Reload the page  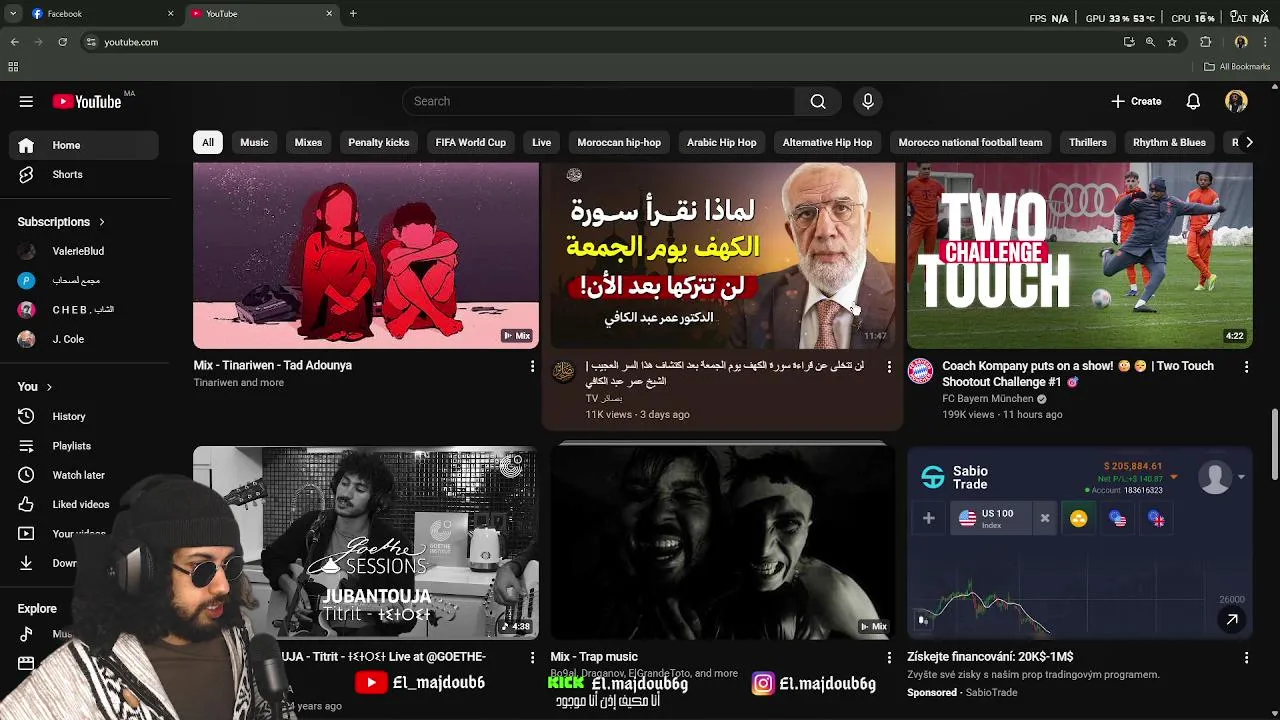[62, 42]
